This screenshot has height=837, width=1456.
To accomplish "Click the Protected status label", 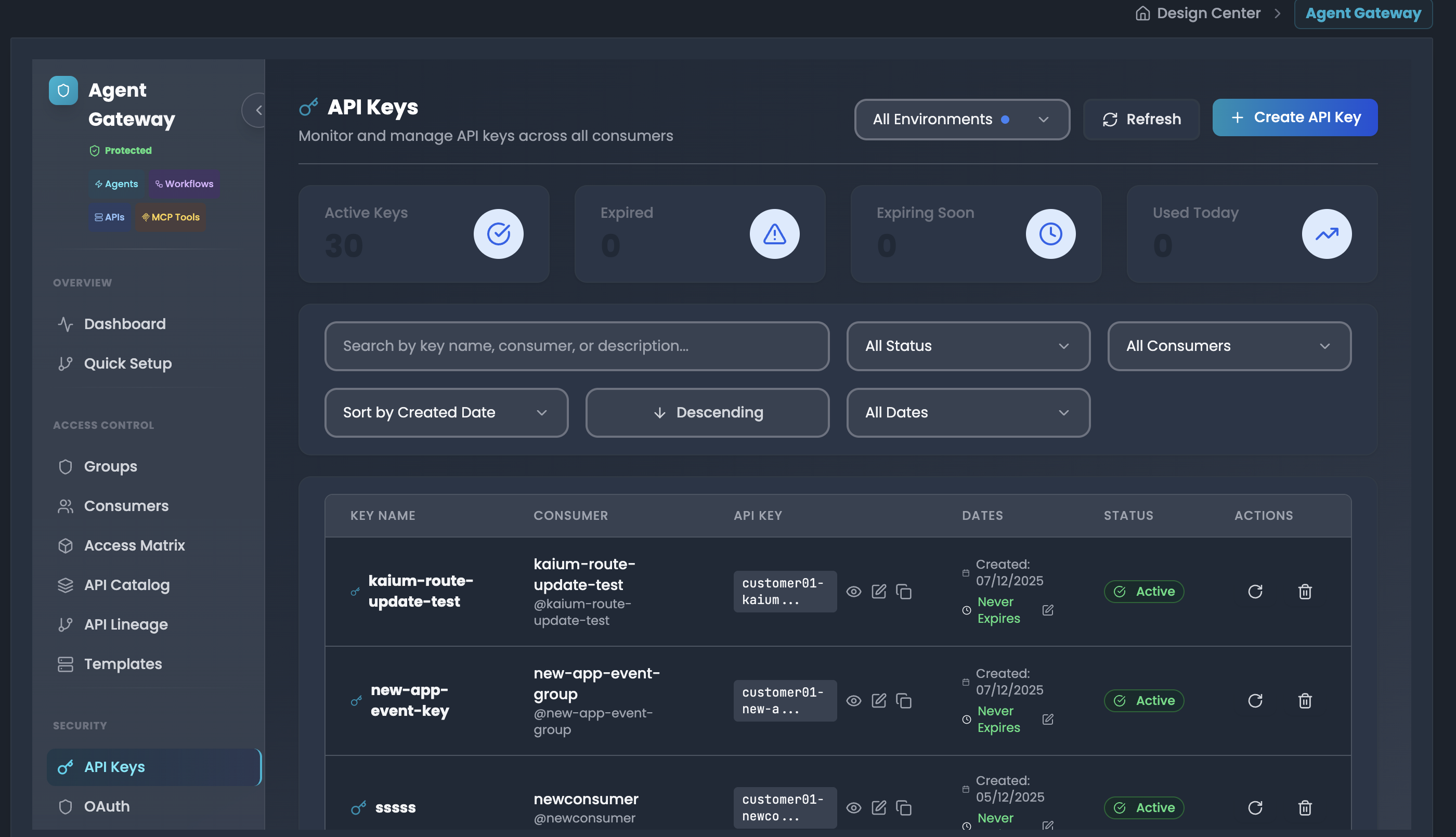I will click(x=121, y=151).
